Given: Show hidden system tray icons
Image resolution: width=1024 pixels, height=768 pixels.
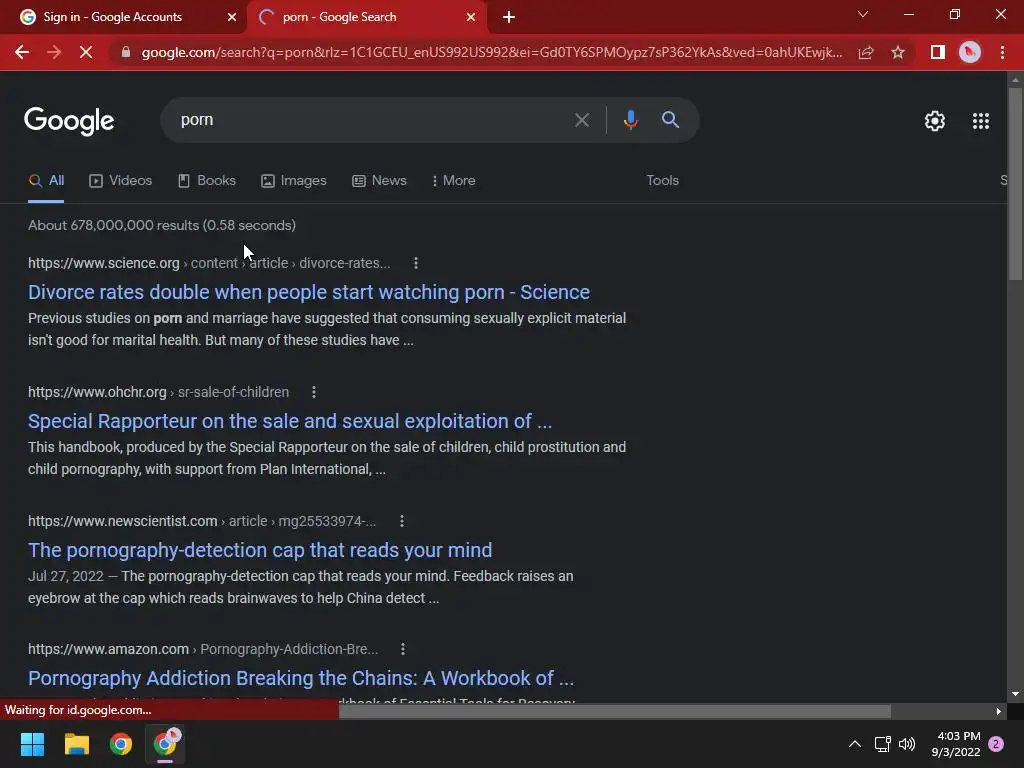Looking at the screenshot, I should pos(854,744).
